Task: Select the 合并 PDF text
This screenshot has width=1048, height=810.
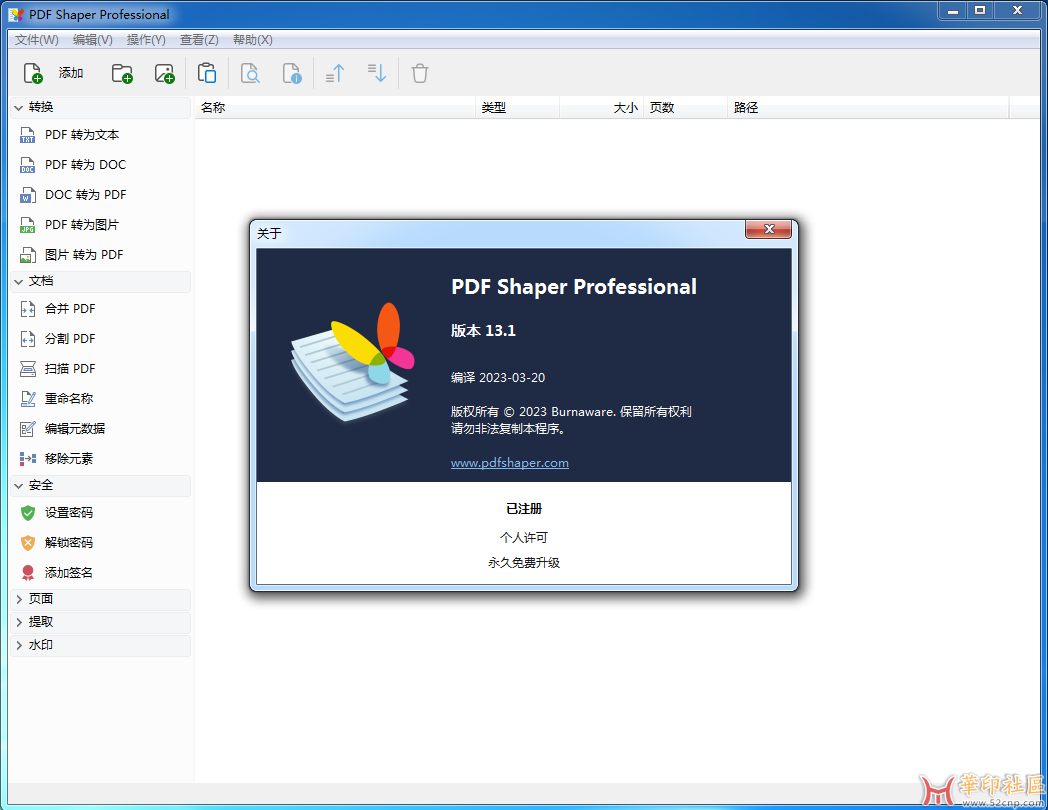Action: pos(70,309)
